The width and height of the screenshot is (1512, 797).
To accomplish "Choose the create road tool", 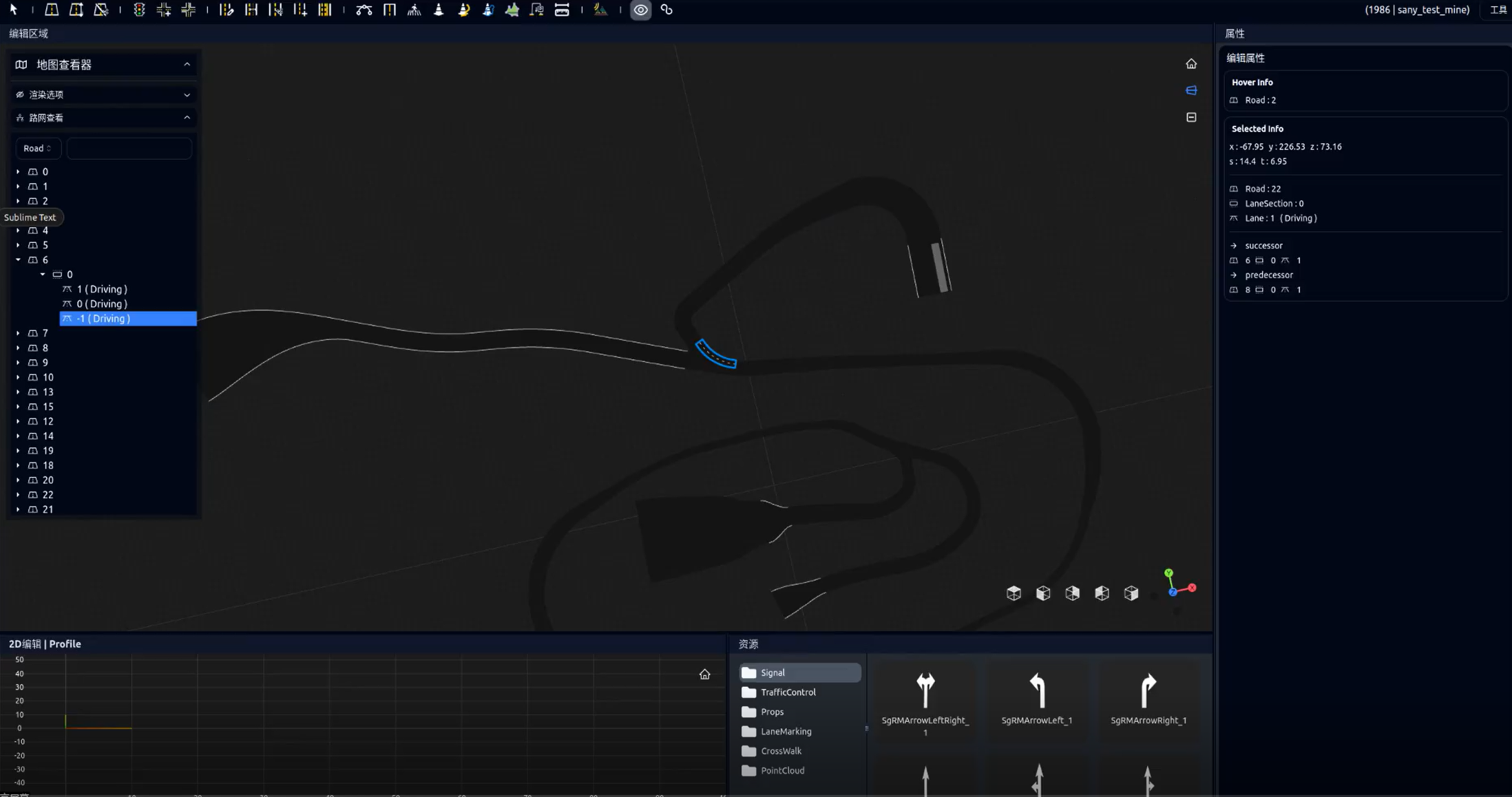I will [x=52, y=10].
